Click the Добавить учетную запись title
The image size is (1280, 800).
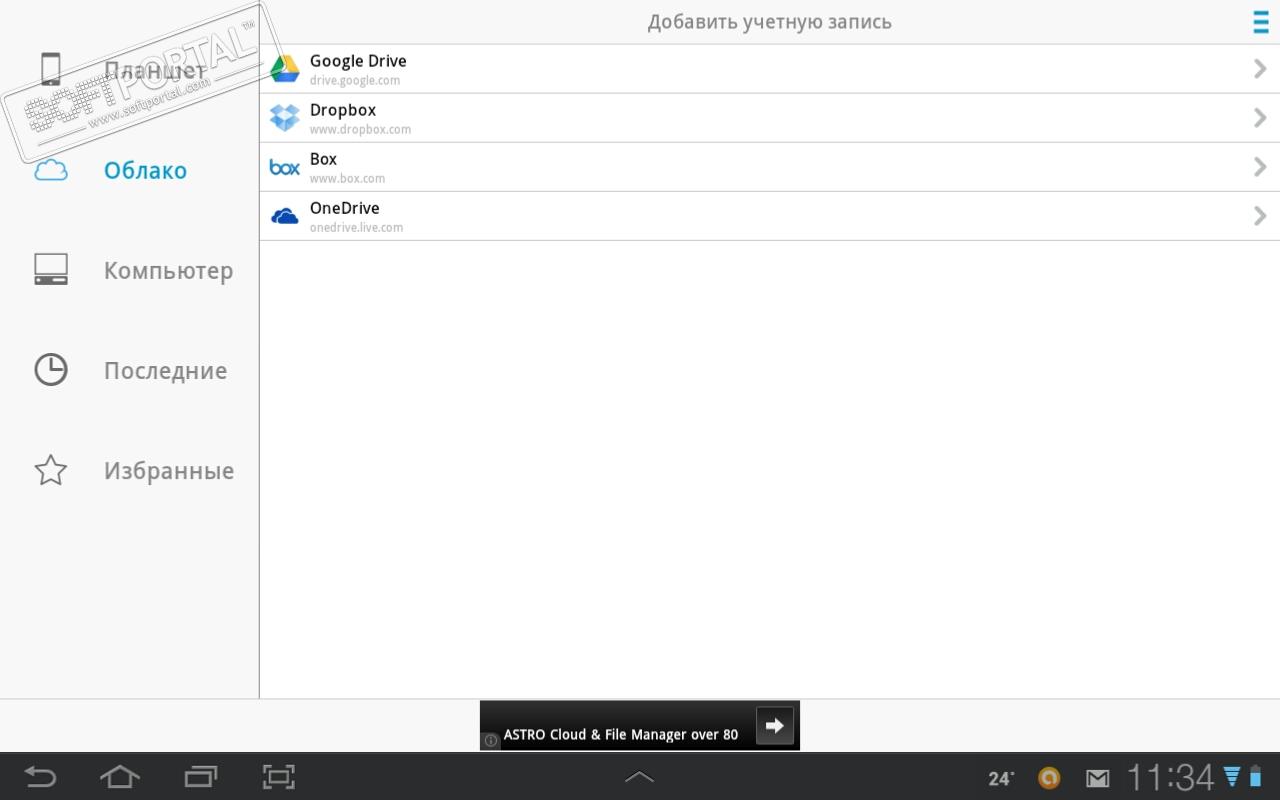[x=770, y=22]
